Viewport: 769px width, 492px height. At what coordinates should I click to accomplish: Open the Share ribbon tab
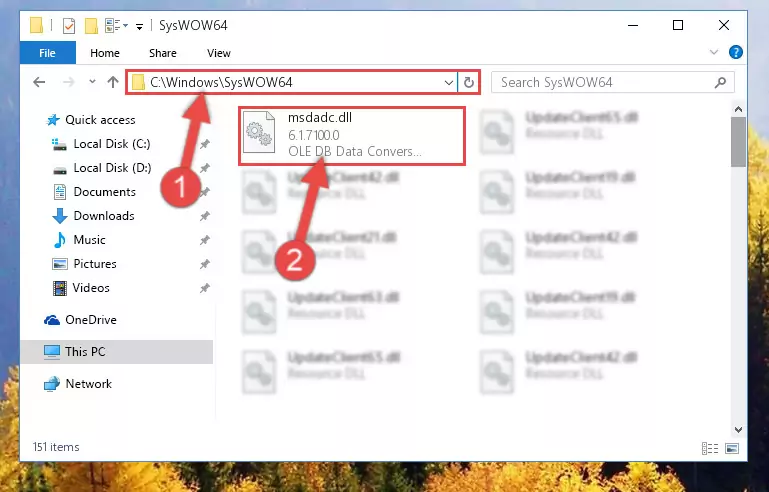click(162, 53)
